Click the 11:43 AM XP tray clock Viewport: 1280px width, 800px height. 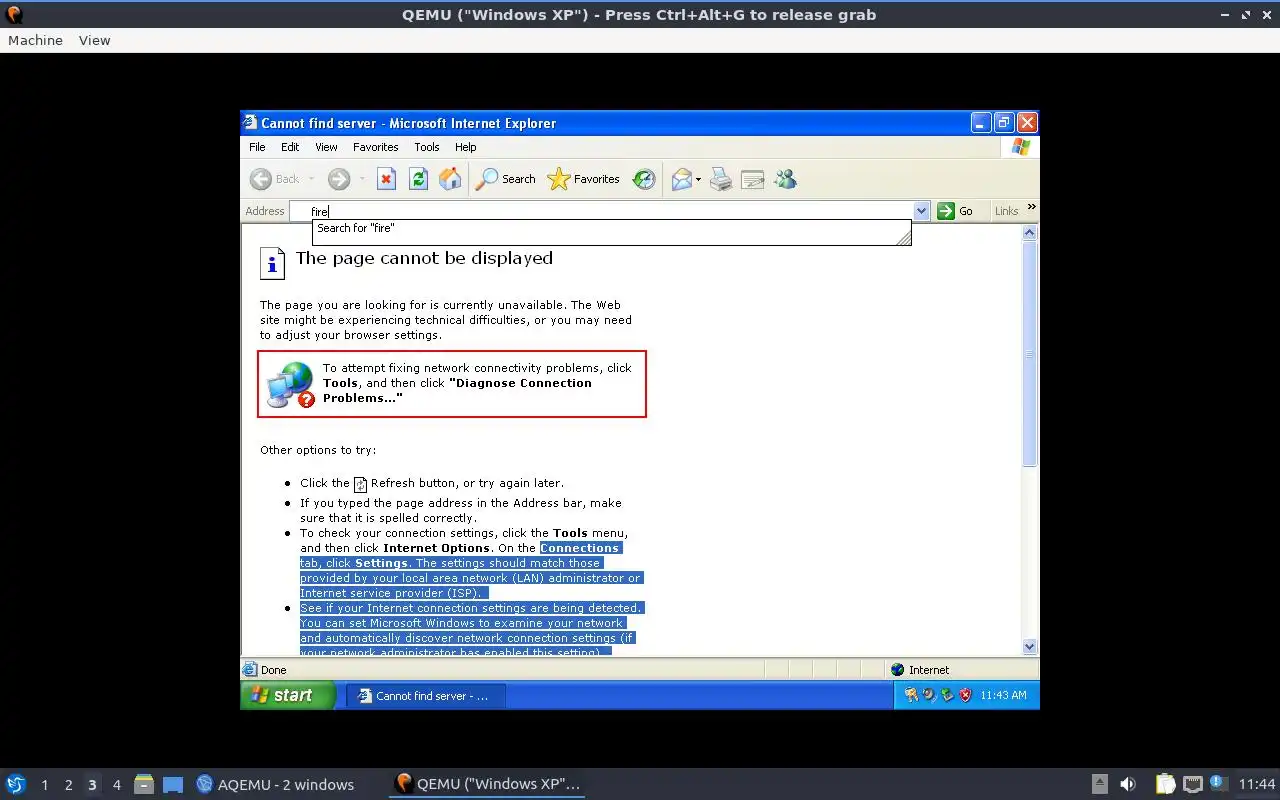(1003, 695)
